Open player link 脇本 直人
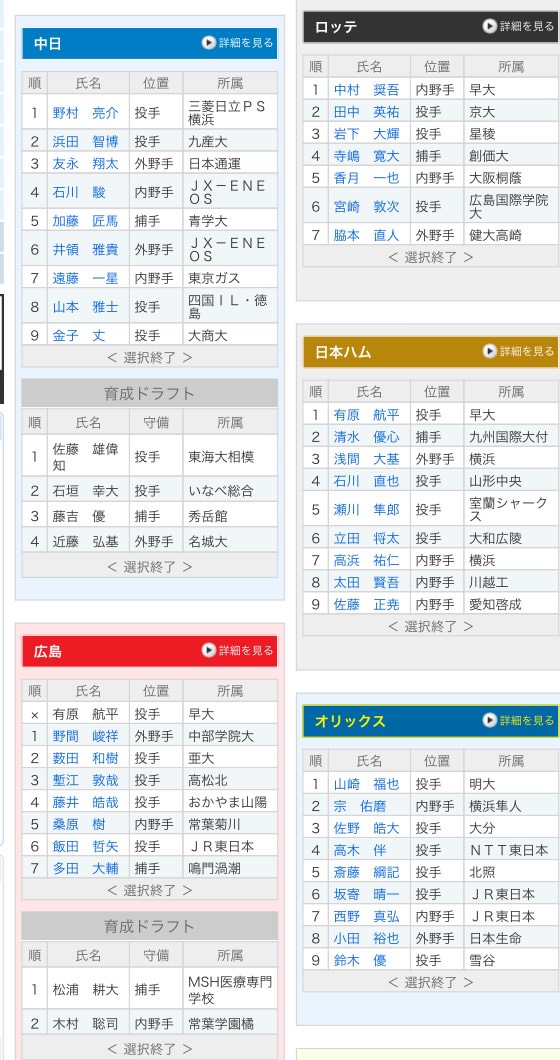Screen dimensions: 560x1060 366,235
